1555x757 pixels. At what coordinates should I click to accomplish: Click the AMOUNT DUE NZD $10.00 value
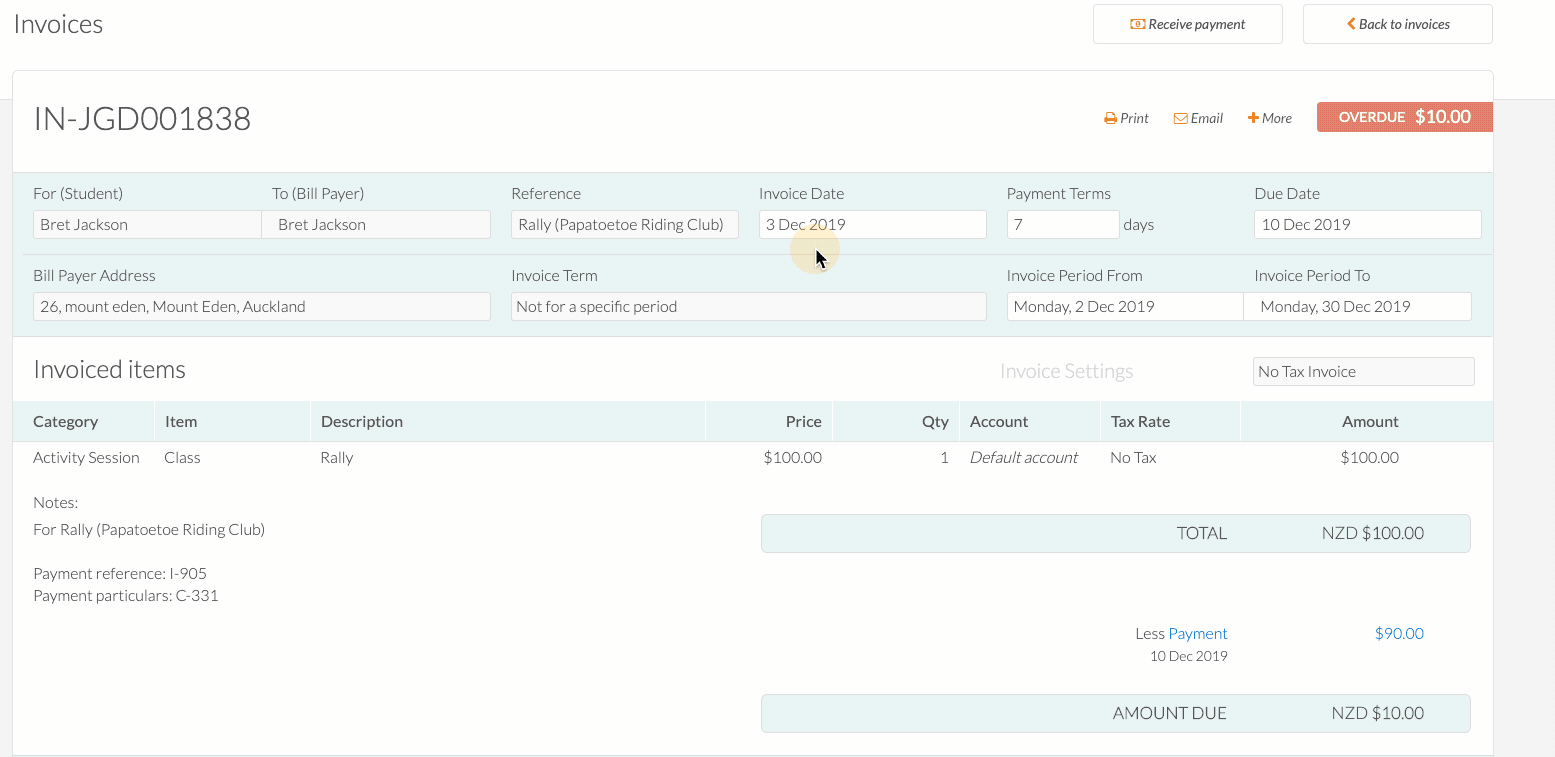click(x=1377, y=713)
